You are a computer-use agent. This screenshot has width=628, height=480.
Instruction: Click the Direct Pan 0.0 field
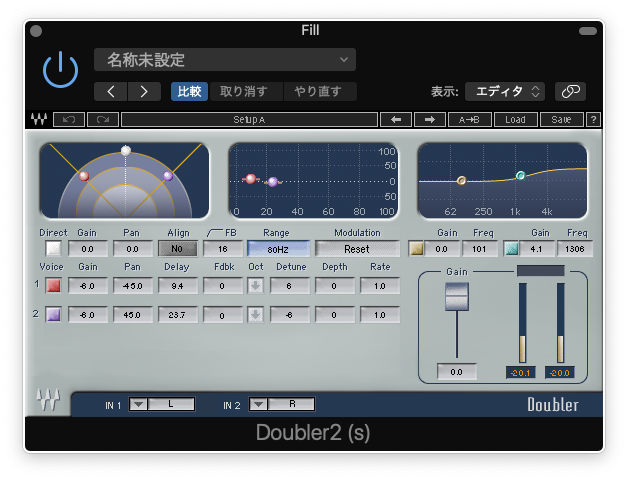[x=133, y=249]
